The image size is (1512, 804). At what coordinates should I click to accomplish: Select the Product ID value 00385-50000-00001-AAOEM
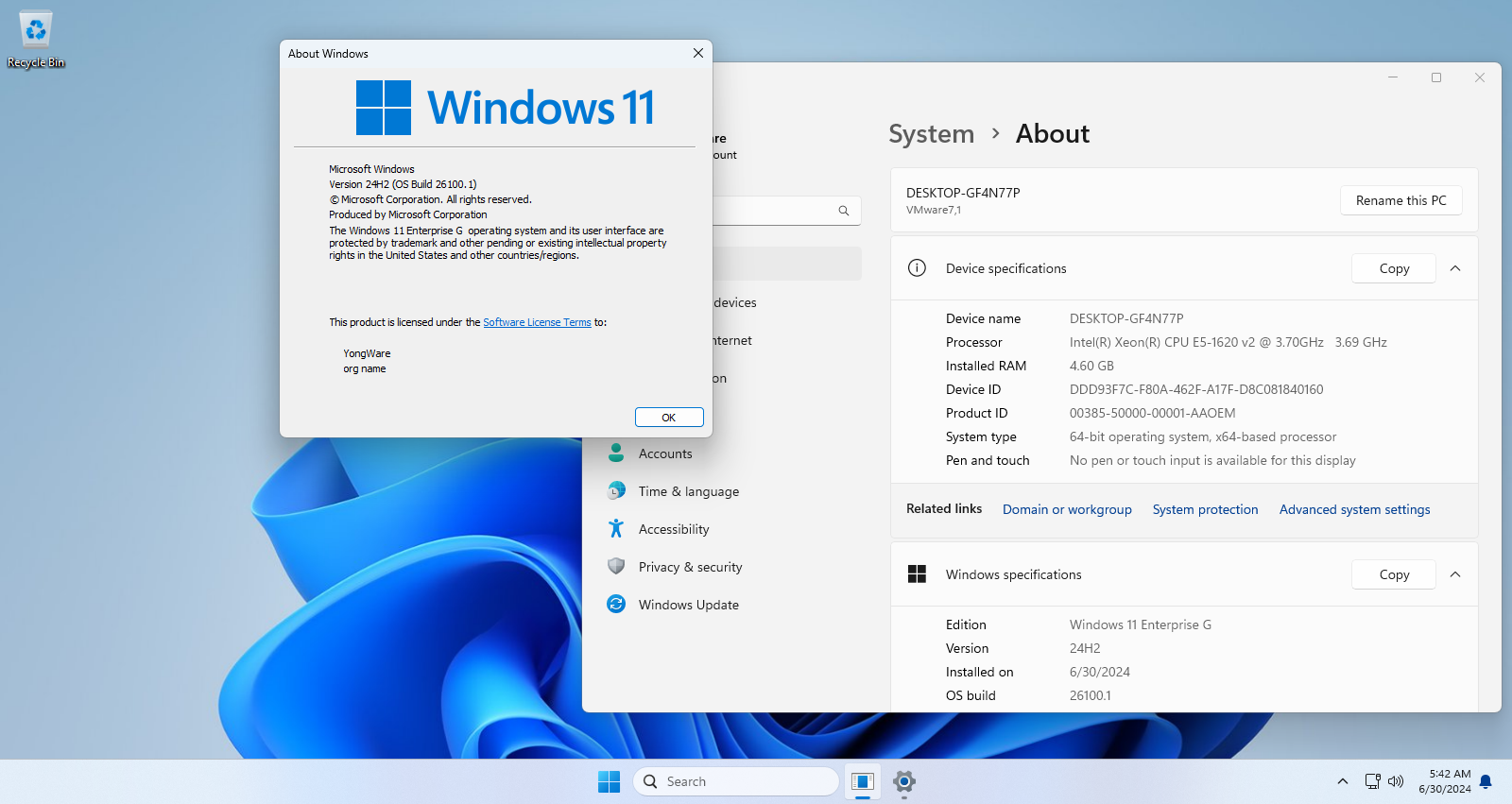pos(1152,413)
